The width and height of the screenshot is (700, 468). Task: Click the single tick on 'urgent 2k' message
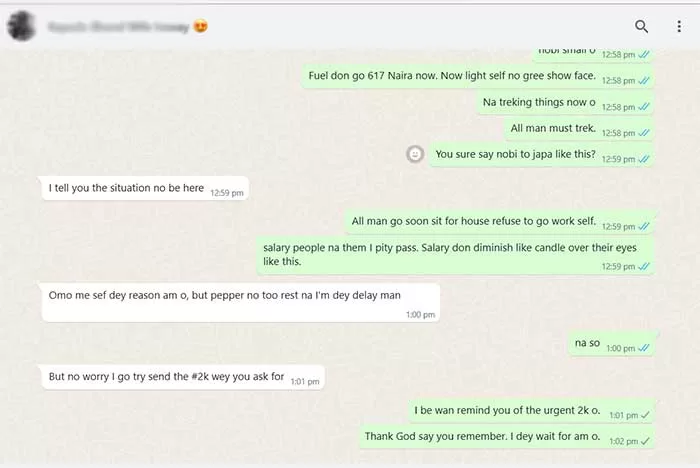click(x=645, y=415)
